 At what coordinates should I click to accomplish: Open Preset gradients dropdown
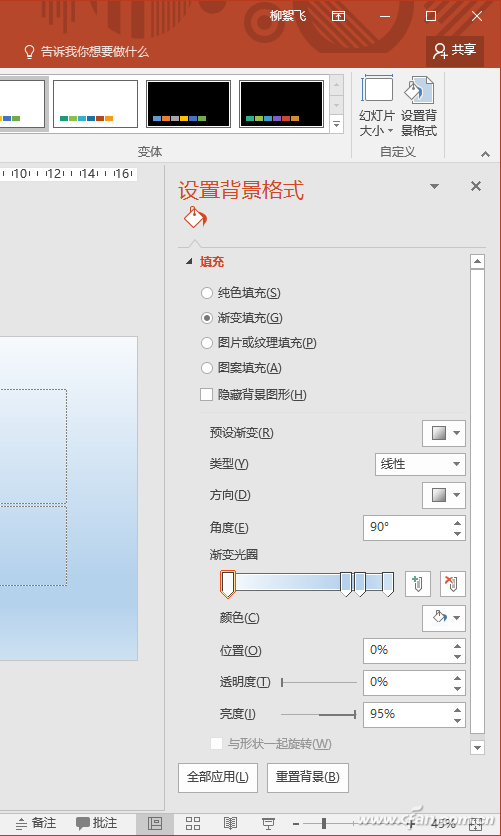444,433
